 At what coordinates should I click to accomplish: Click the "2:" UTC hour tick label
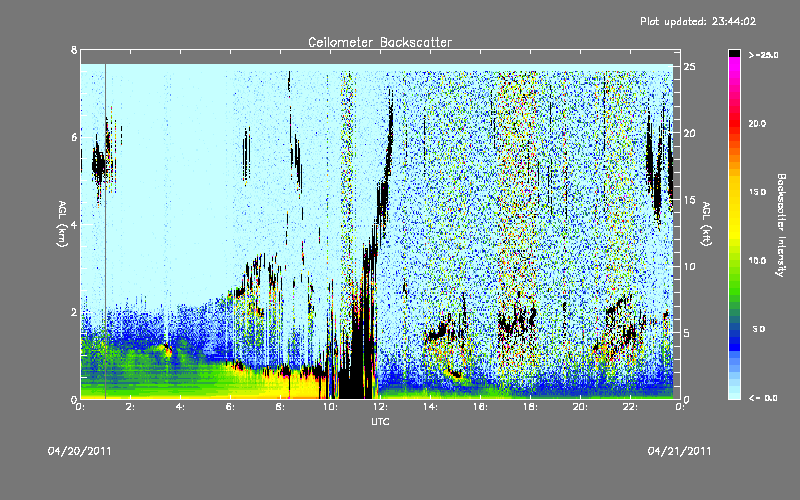point(131,407)
